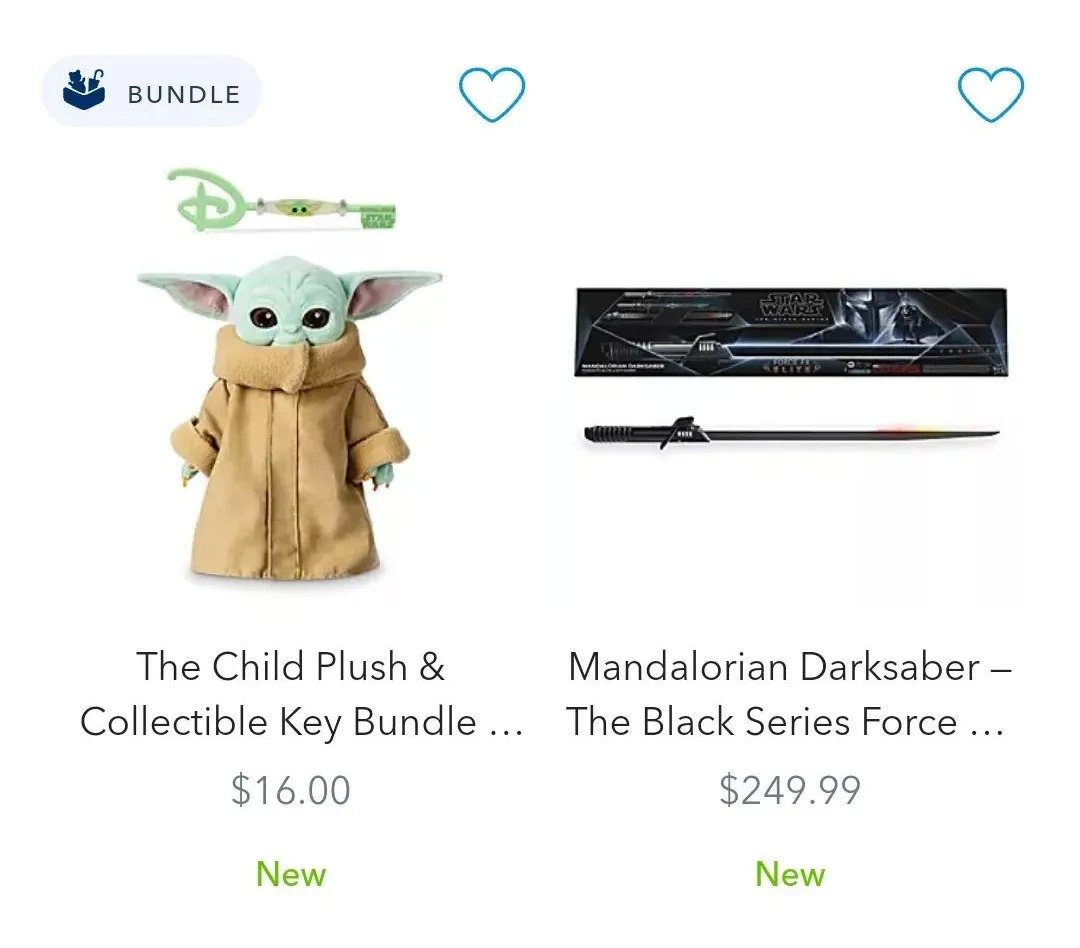This screenshot has width=1080, height=948.
Task: Click the truncated Black Series Force line
Action: point(785,723)
